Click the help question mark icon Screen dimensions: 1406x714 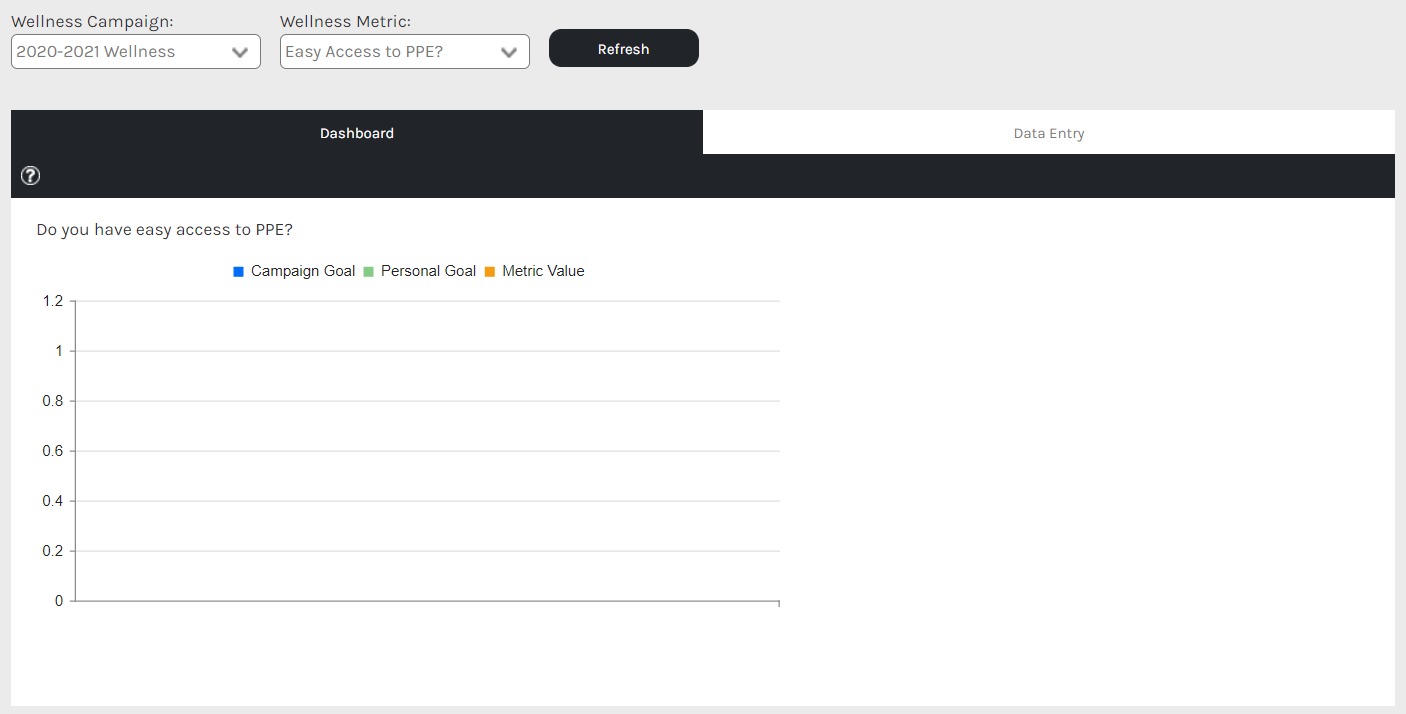31,176
